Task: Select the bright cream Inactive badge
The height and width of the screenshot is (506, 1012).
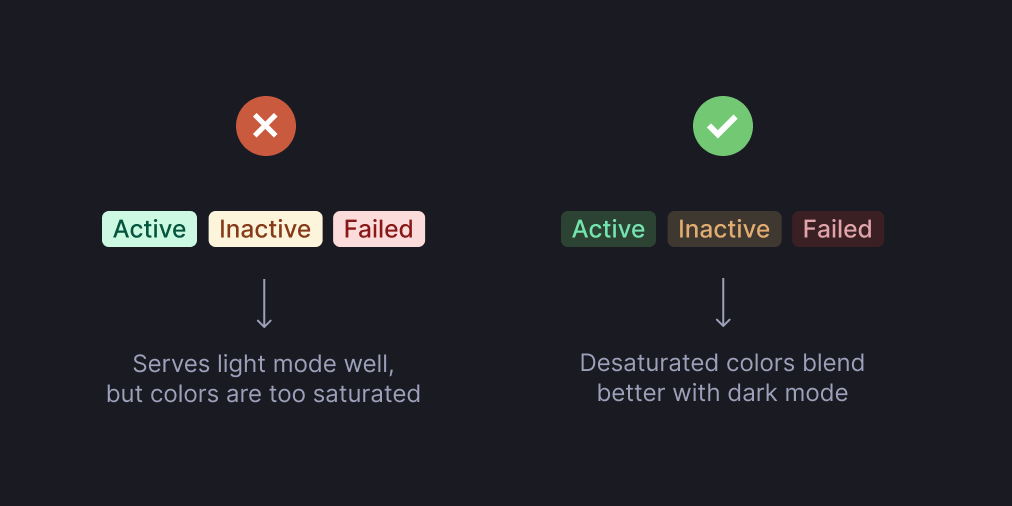Action: pos(265,229)
